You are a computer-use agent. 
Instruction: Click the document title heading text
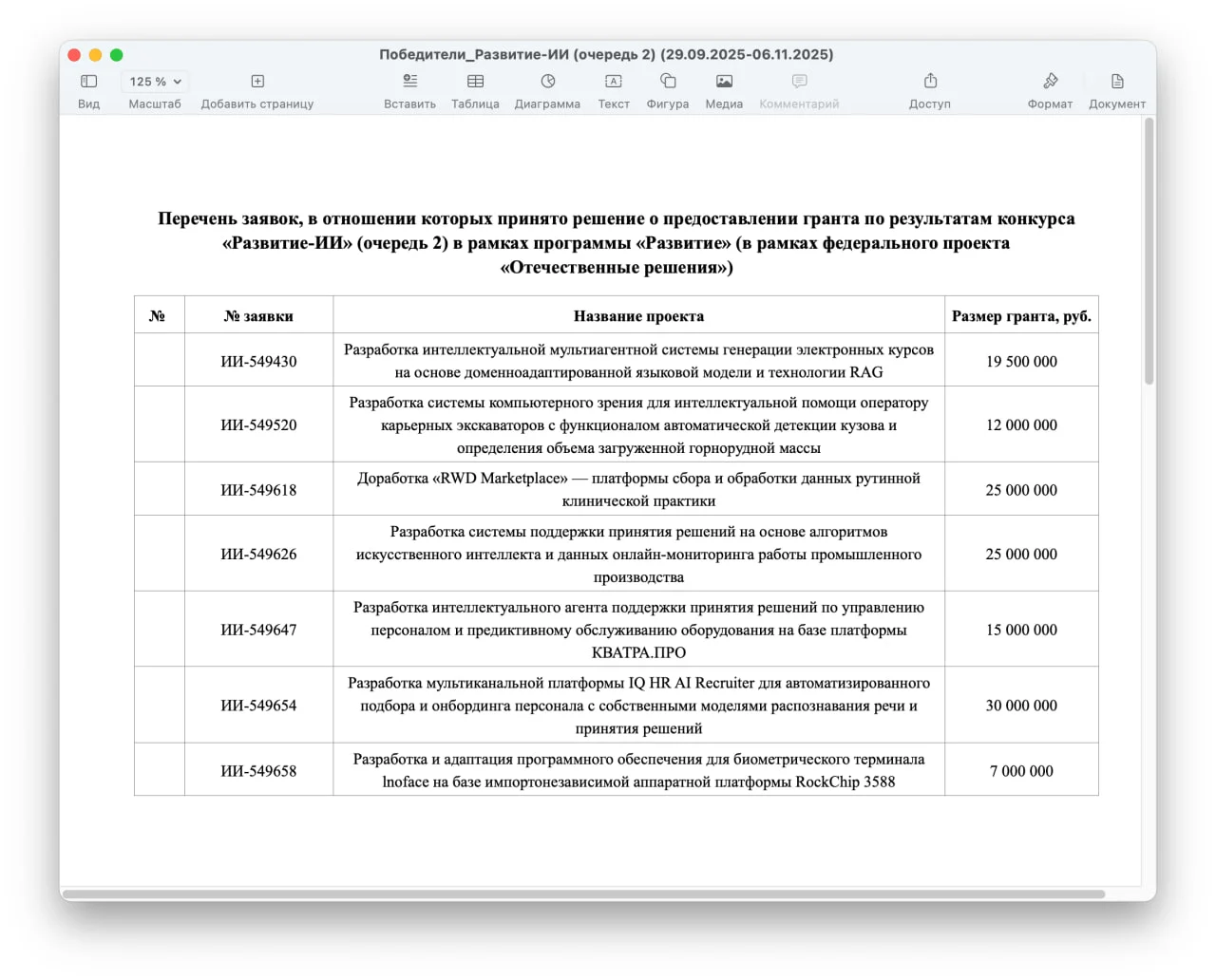[x=616, y=243]
